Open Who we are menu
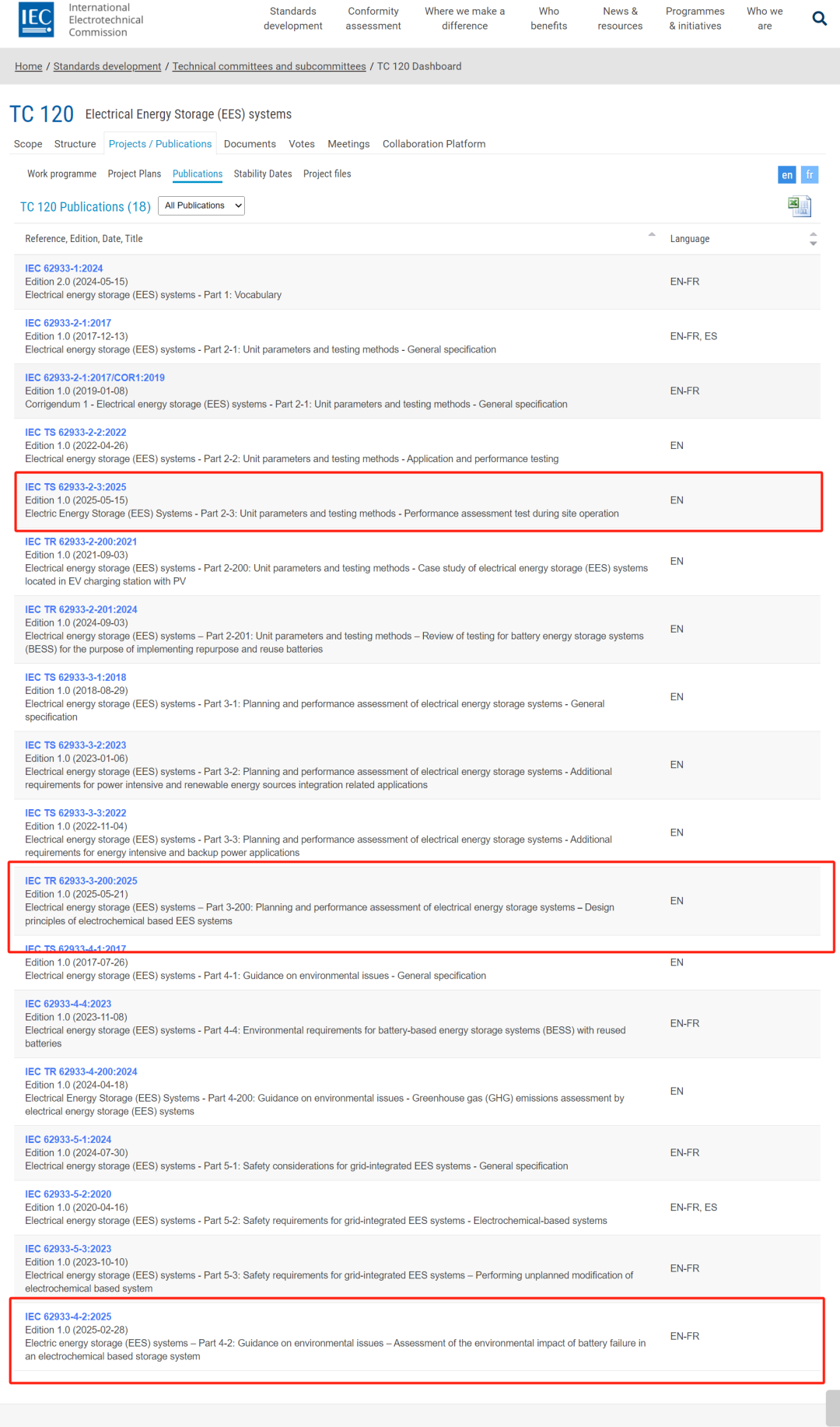Screen dimensions: 840x1427 [765, 19]
